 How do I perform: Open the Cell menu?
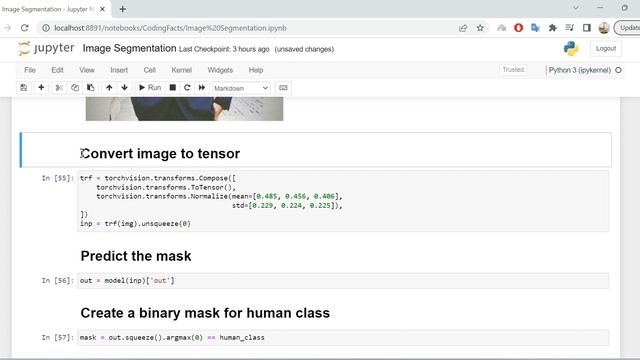tap(149, 70)
